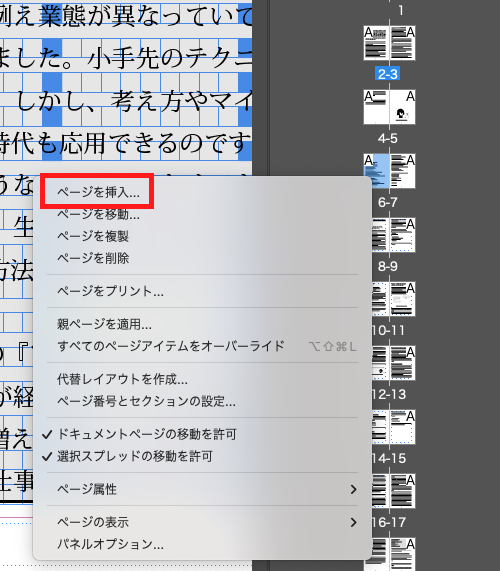The width and height of the screenshot is (500, 571).
Task: Click document text line しかし、考え方やマイ
Action: pyautogui.click(x=134, y=101)
